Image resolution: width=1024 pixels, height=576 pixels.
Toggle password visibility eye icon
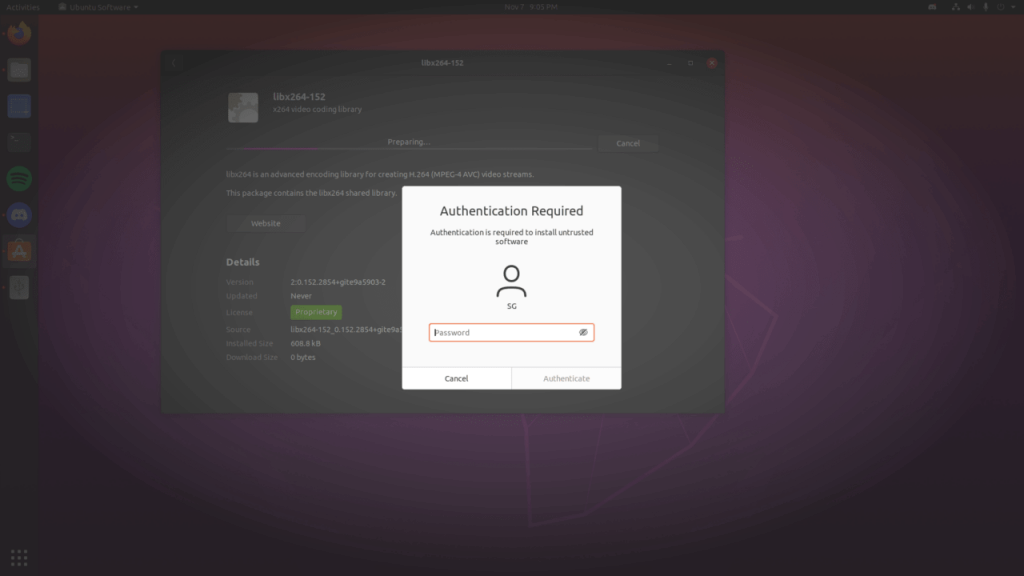pyautogui.click(x=583, y=332)
